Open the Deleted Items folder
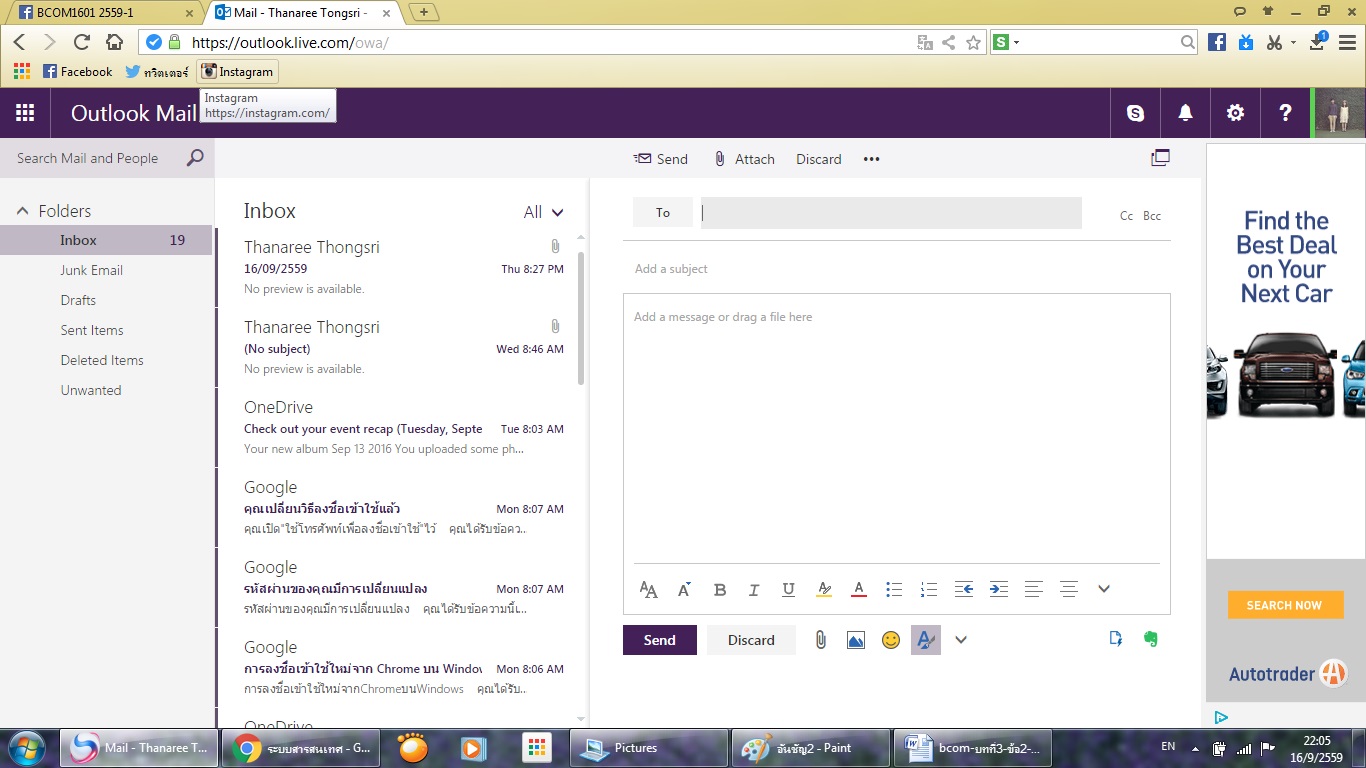The width and height of the screenshot is (1366, 768). point(102,360)
